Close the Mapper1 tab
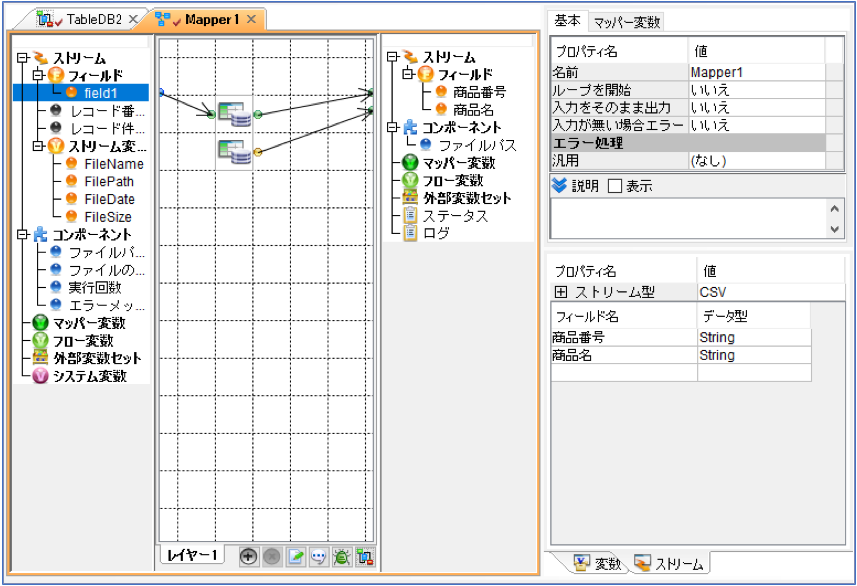The width and height of the screenshot is (857, 586). pyautogui.click(x=251, y=20)
